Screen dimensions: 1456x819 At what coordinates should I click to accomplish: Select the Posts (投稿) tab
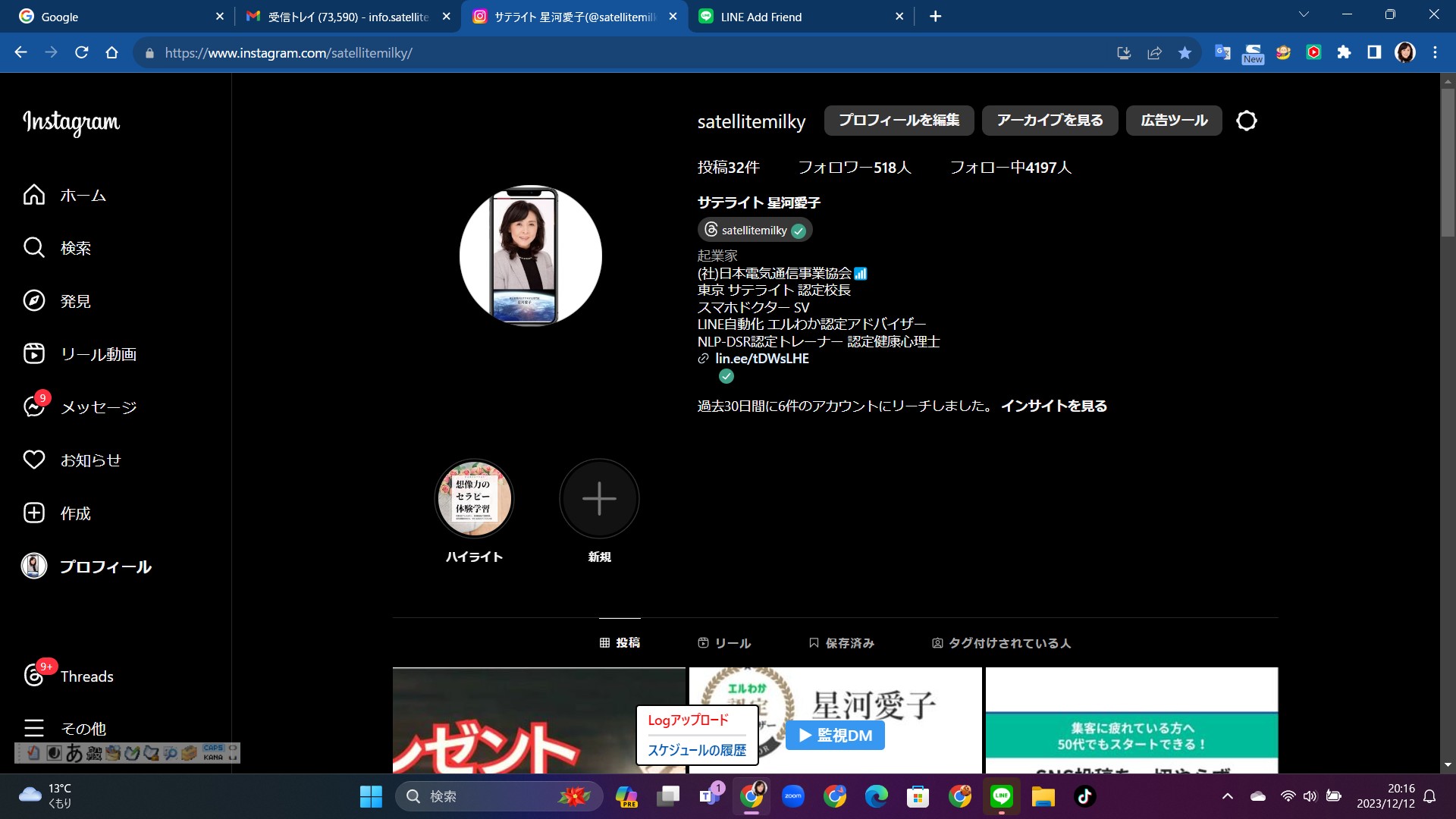pyautogui.click(x=620, y=642)
